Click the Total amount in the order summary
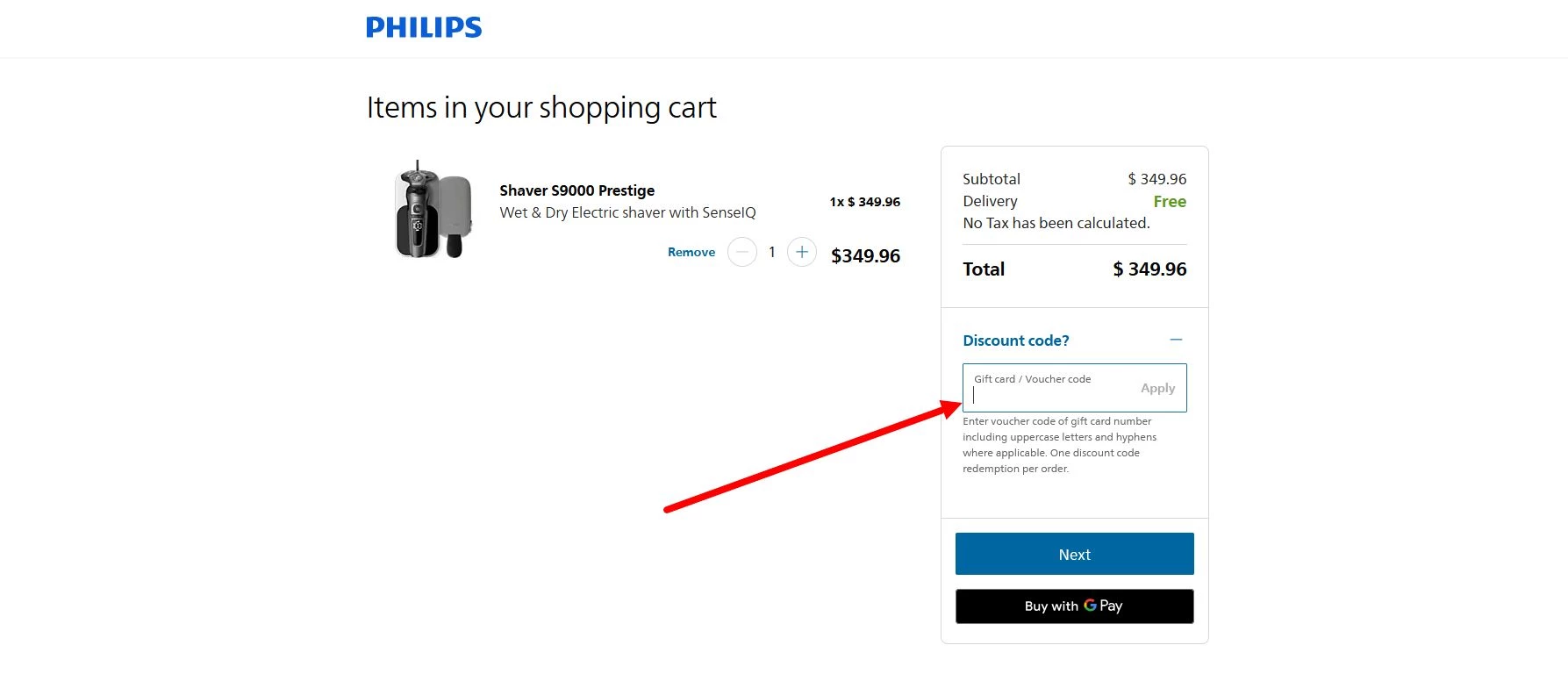This screenshot has width=1568, height=674. point(1149,269)
